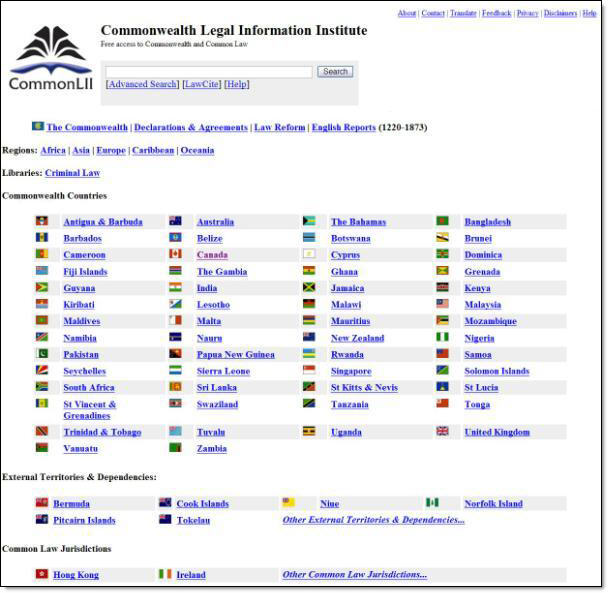608x593 pixels.
Task: Click the Kenya flag icon
Action: pos(442,287)
